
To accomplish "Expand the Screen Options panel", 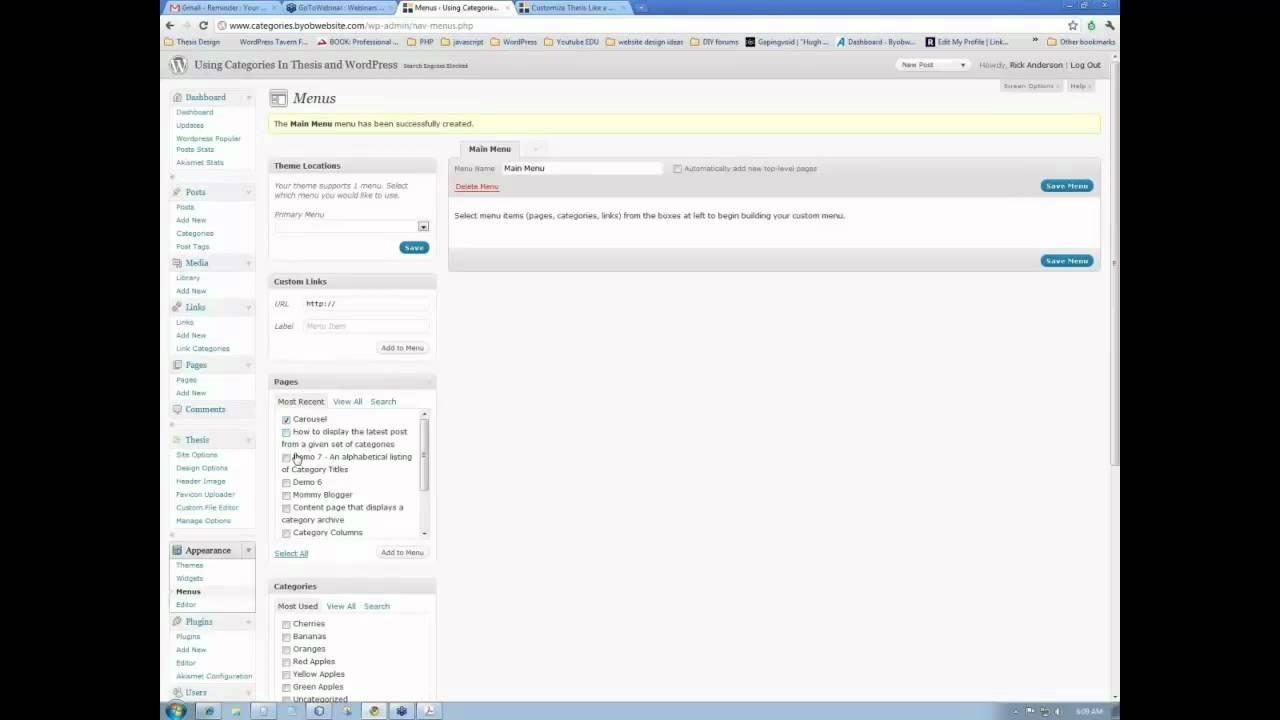I will coord(1031,86).
